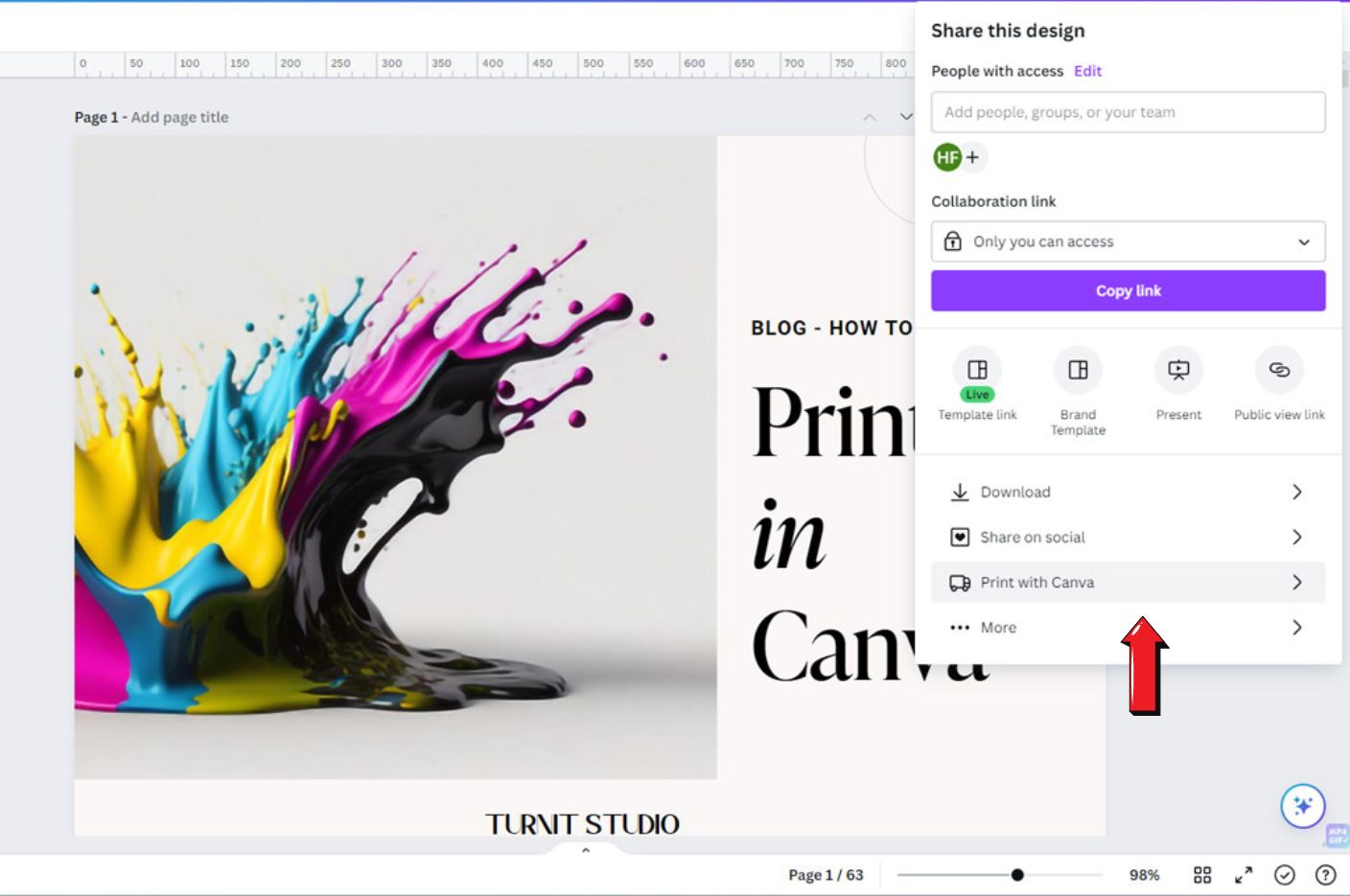Click the save status checkmark icon
Viewport: 1350px width, 896px height.
pyautogui.click(x=1286, y=874)
